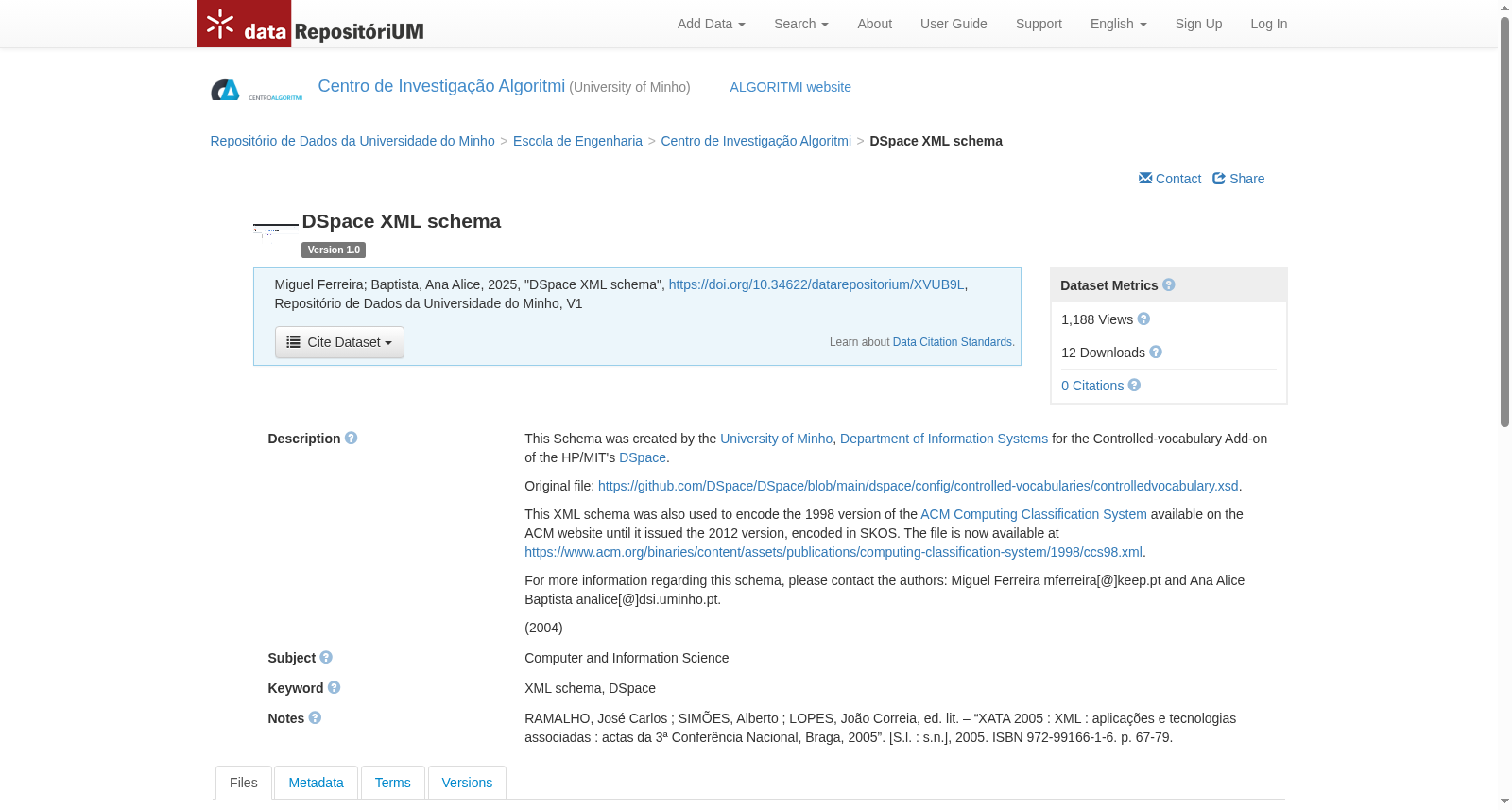
Task: Click Log In in navigation bar
Action: (x=1268, y=24)
